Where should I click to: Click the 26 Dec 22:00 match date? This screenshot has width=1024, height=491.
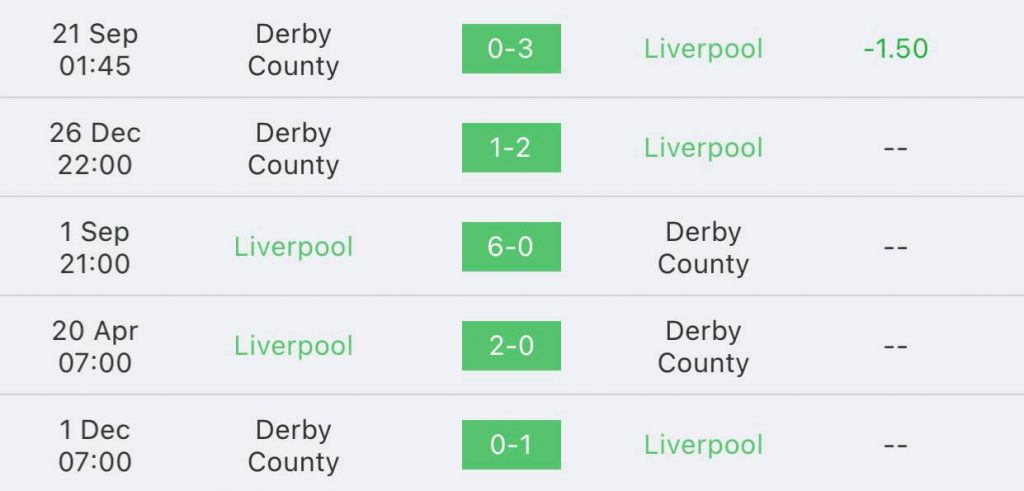[x=95, y=149]
